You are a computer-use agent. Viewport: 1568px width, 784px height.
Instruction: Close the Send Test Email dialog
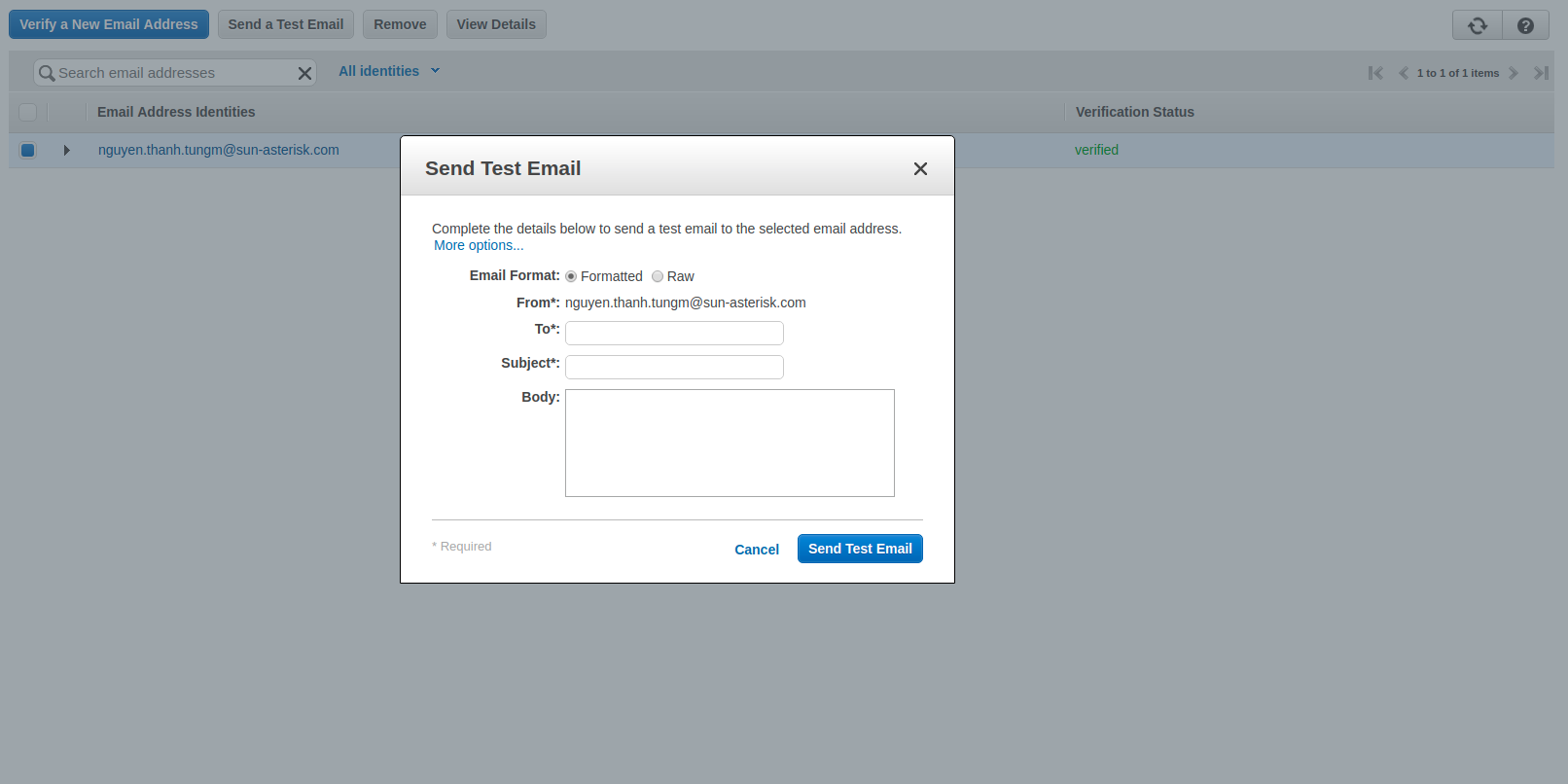coord(920,169)
